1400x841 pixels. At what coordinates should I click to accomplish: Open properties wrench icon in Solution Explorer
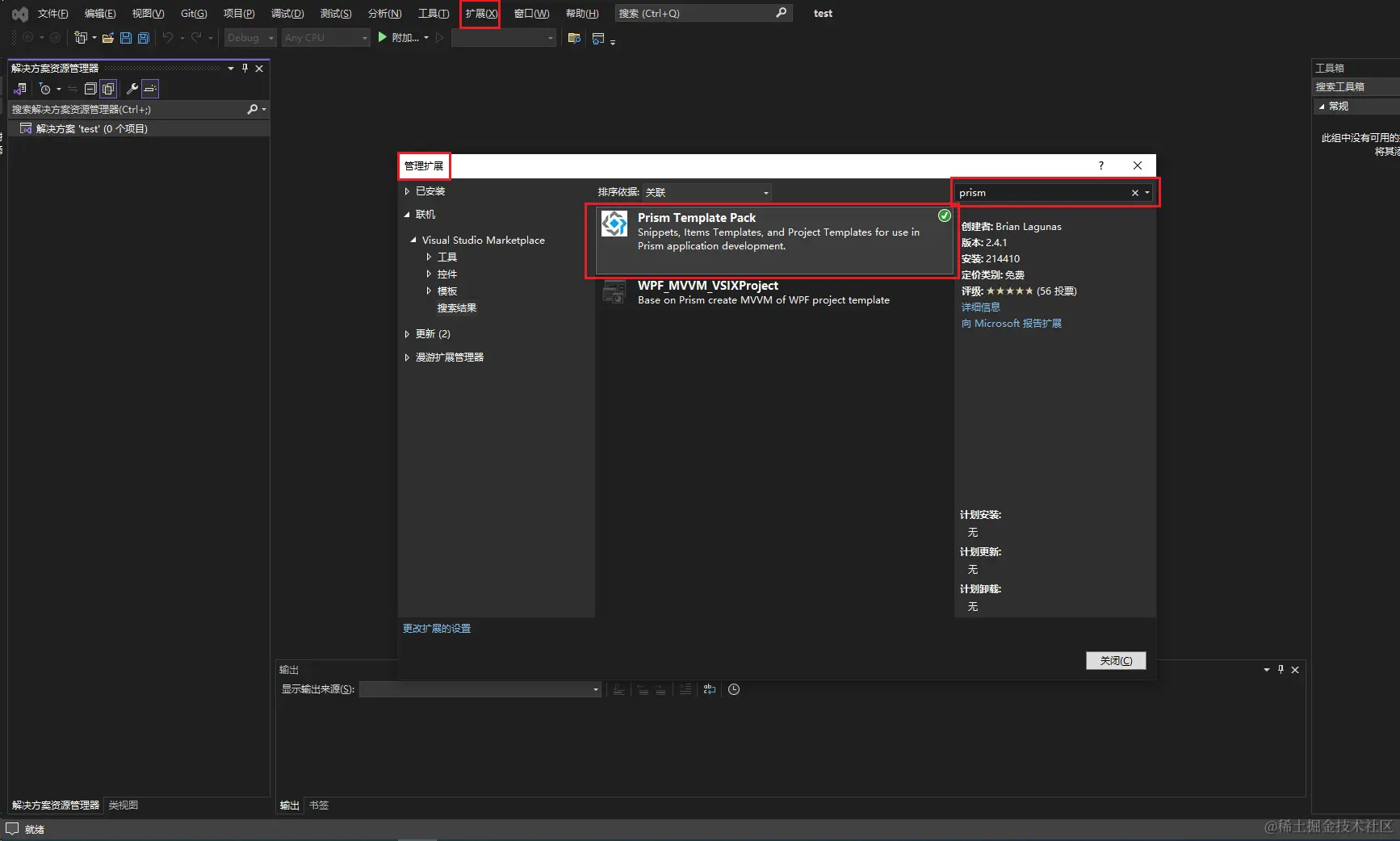[x=132, y=89]
